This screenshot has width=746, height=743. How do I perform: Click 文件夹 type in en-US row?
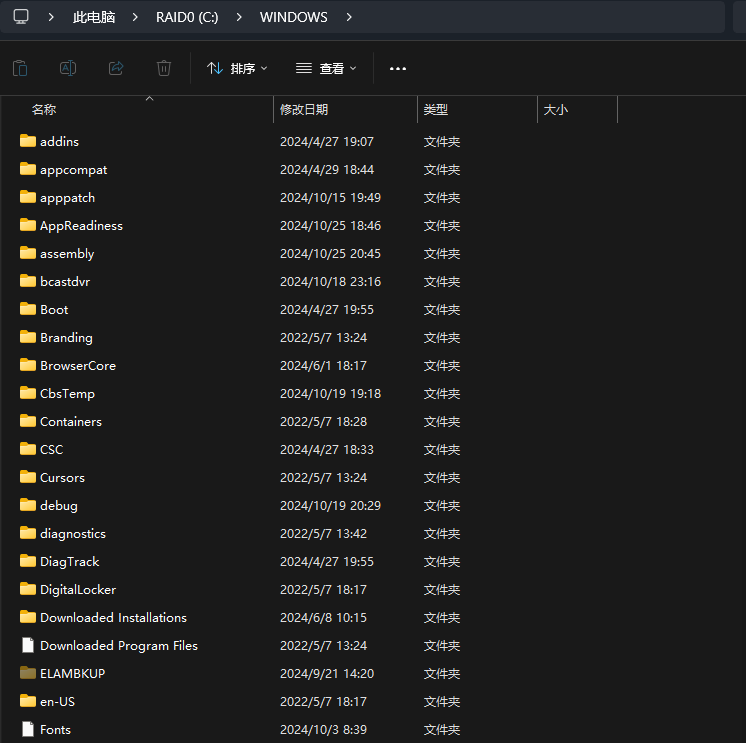[442, 702]
